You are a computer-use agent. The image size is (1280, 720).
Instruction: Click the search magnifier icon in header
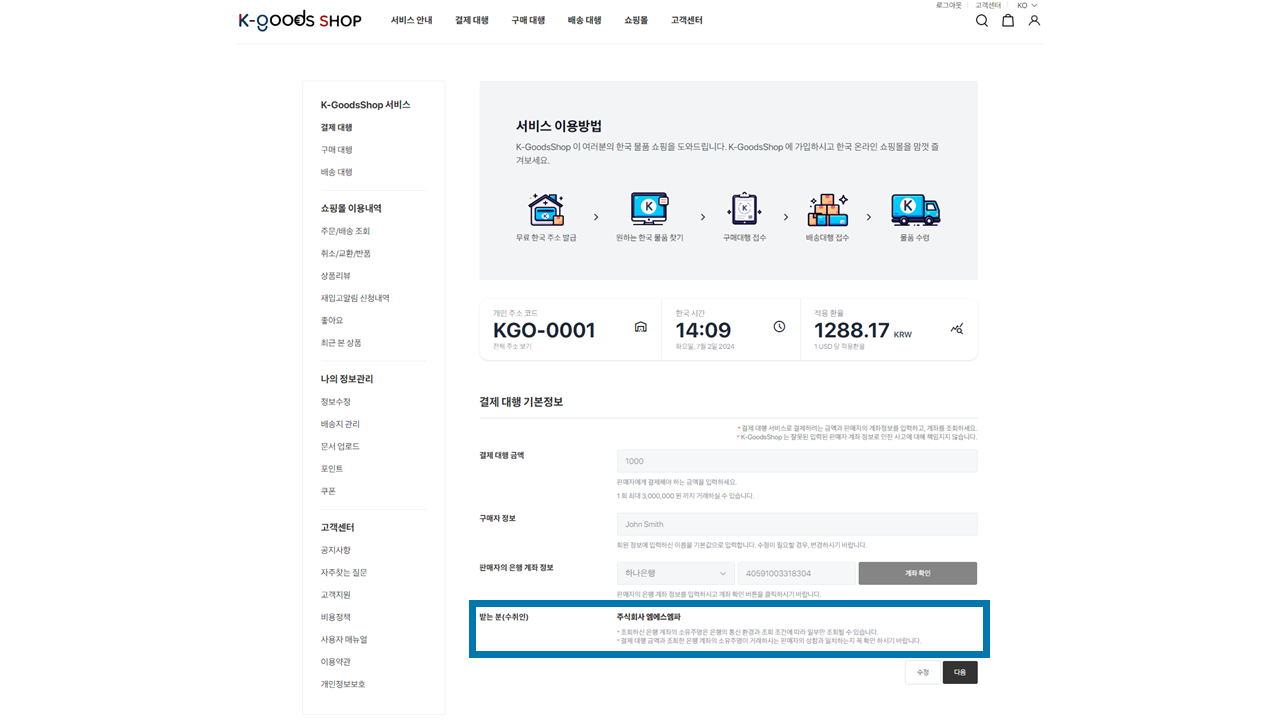(981, 20)
